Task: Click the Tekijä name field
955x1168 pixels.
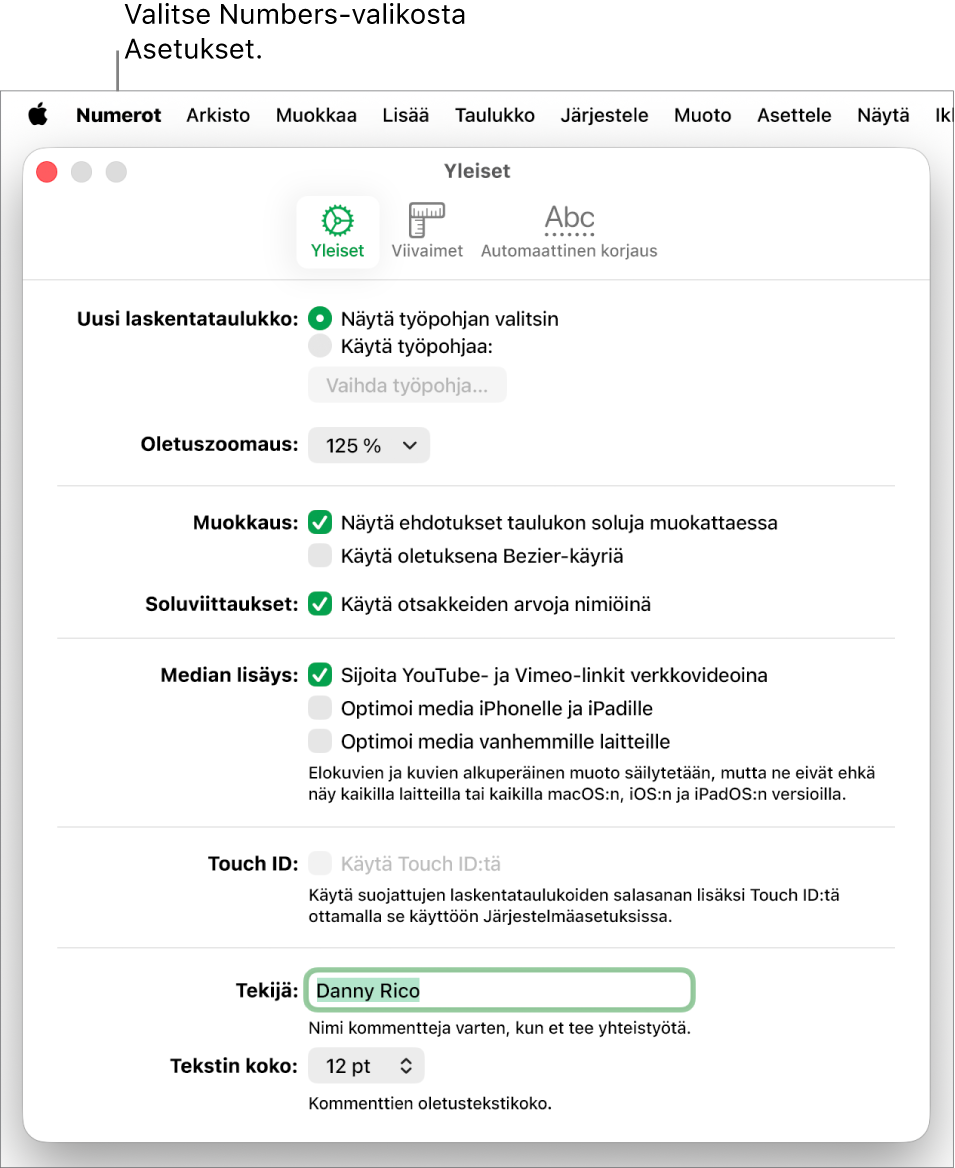Action: (499, 991)
